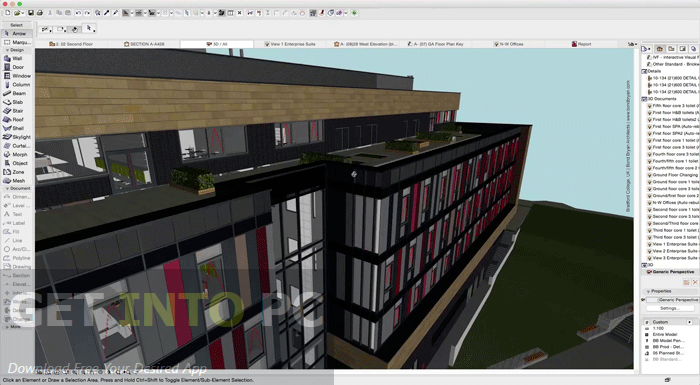Select Ground Floor Changing 3D document
Screen dimensions: 700x385
674,175
